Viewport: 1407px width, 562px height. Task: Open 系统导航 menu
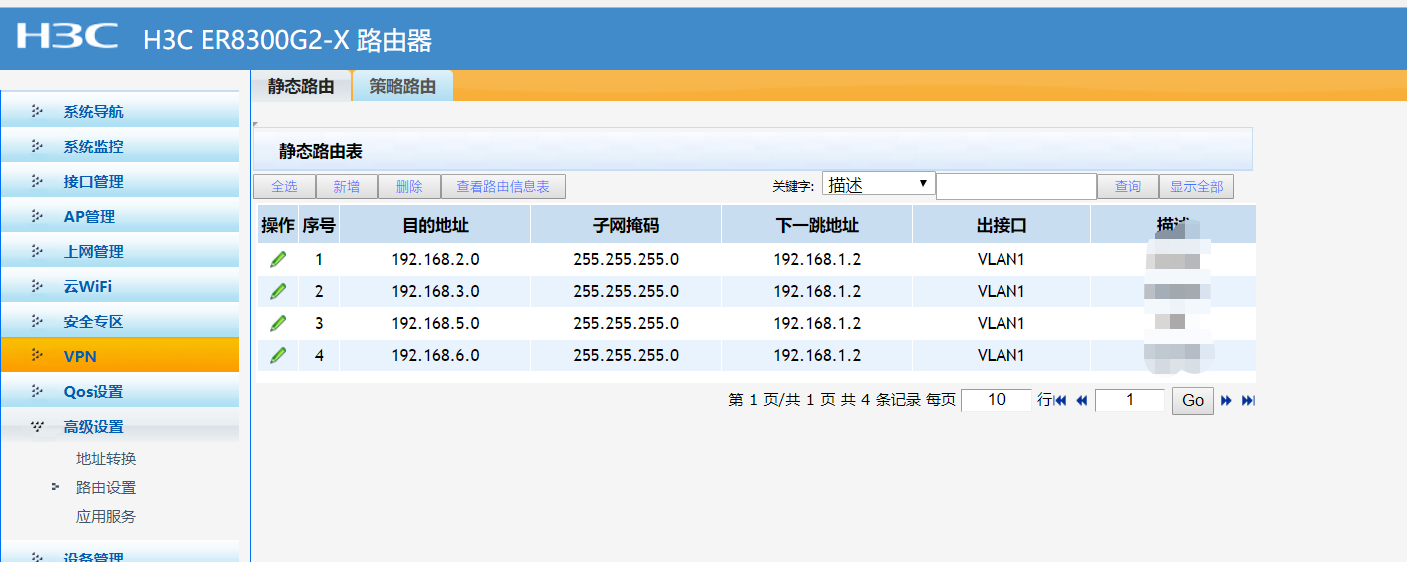tap(120, 112)
